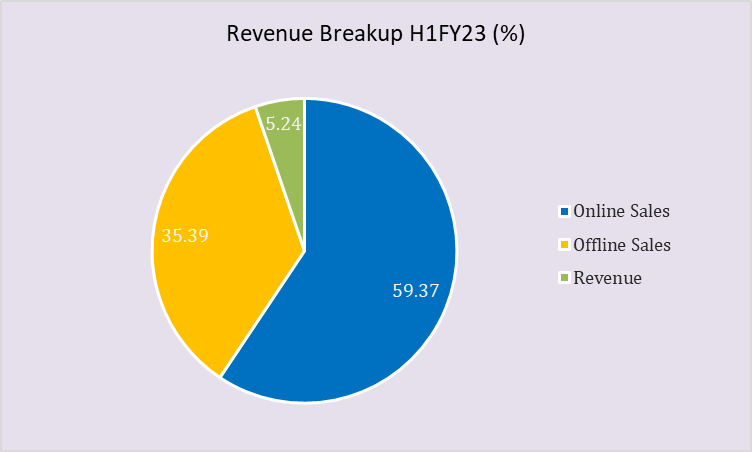Select the 35.39 data label
Viewport: 752px width, 452px height.
186,237
